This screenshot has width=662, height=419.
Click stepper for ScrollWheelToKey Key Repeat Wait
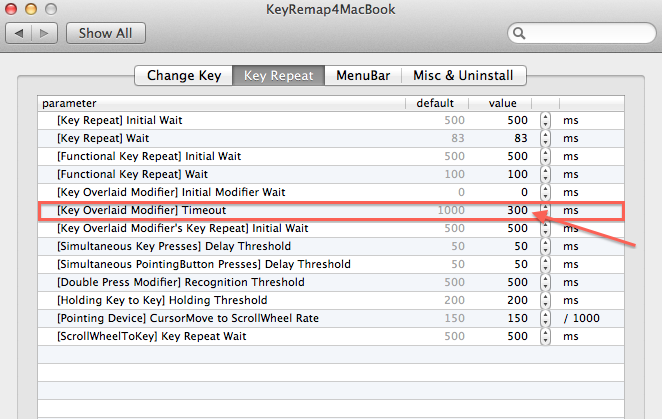tap(545, 336)
